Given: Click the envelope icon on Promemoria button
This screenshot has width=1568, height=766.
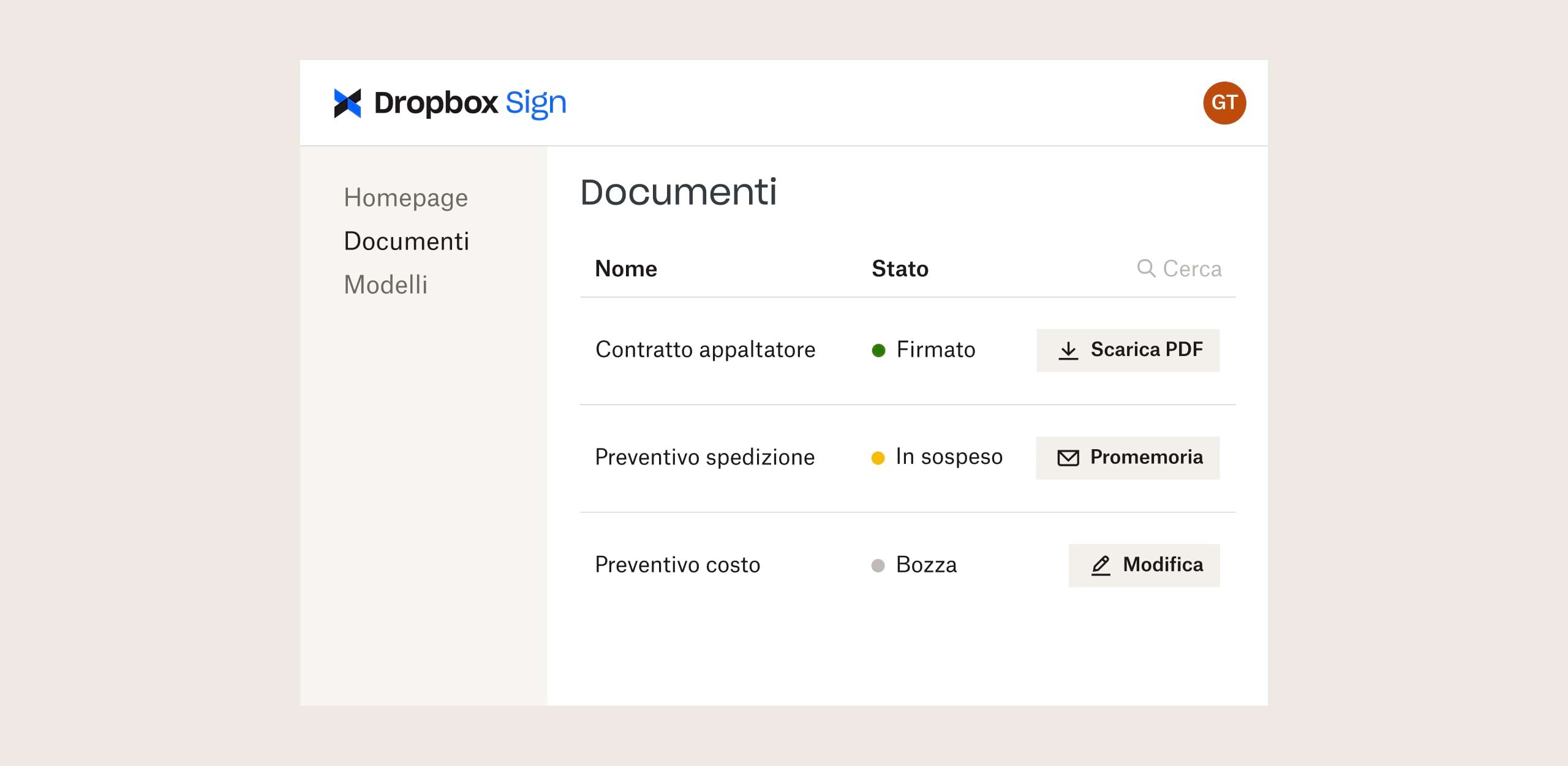Looking at the screenshot, I should 1068,457.
